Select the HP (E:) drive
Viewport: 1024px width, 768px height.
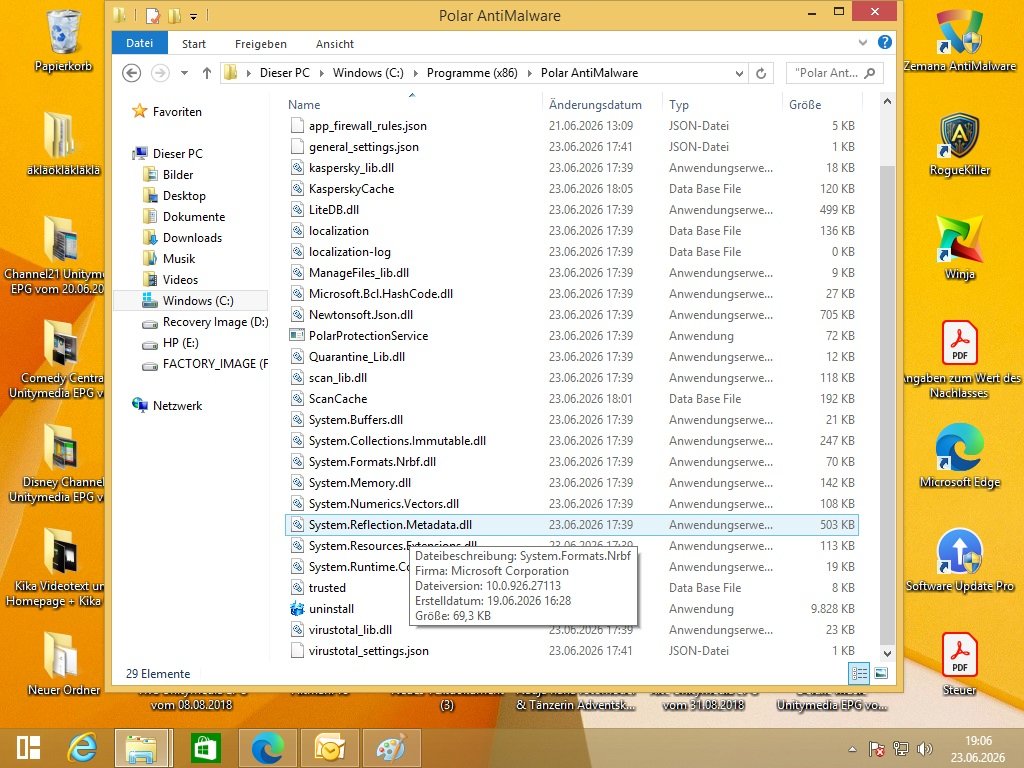click(x=180, y=343)
